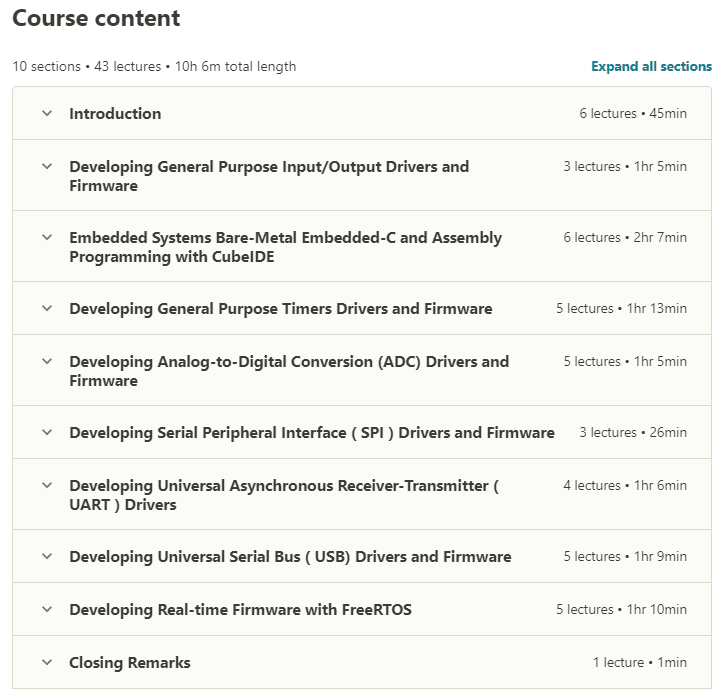Expand the UART Drivers section chevron

(47, 486)
